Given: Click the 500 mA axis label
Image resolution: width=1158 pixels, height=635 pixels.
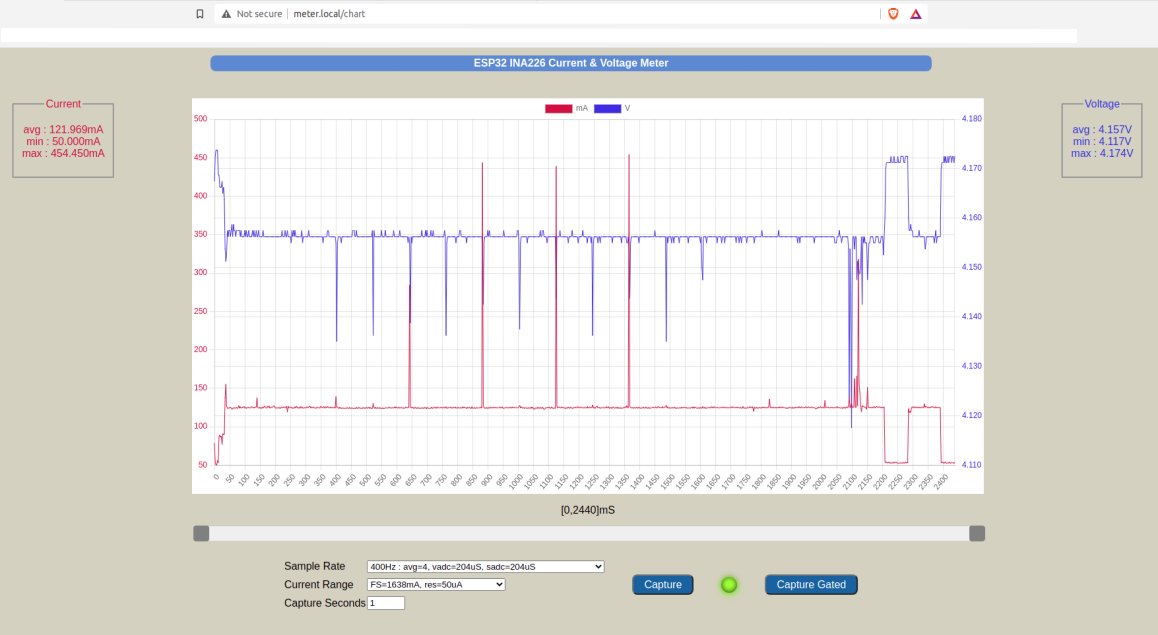Looking at the screenshot, I should [200, 119].
